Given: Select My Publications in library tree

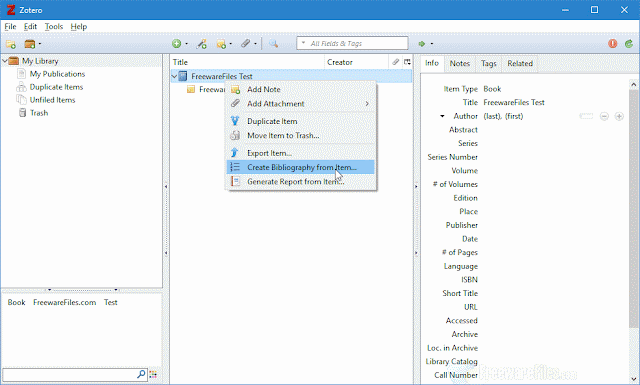Looking at the screenshot, I should [57, 74].
